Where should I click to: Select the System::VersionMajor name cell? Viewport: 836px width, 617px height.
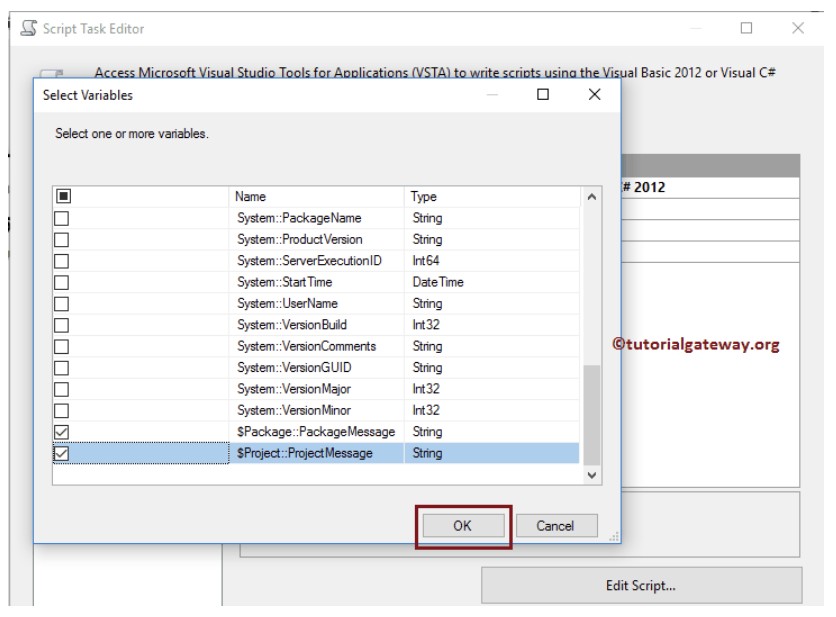pyautogui.click(x=316, y=389)
